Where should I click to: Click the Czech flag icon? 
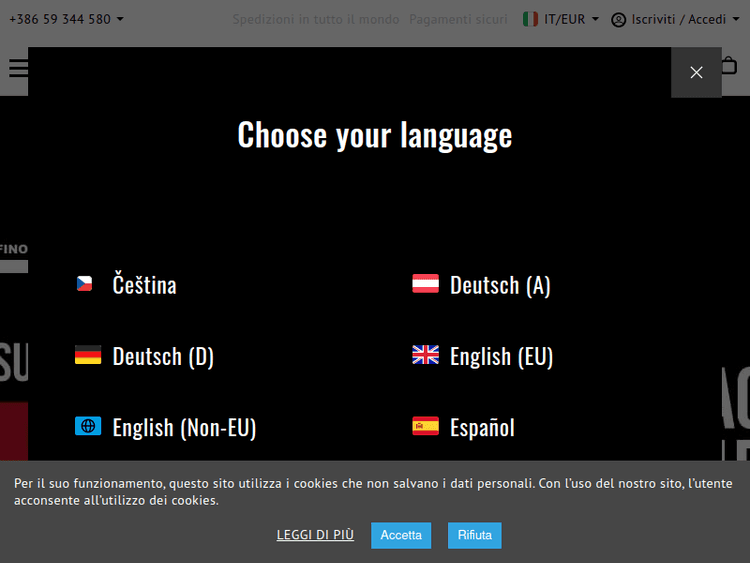click(x=85, y=284)
